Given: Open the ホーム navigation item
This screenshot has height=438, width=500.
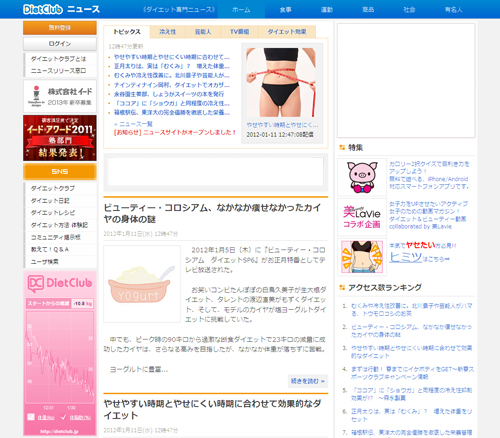Looking at the screenshot, I should tap(241, 10).
